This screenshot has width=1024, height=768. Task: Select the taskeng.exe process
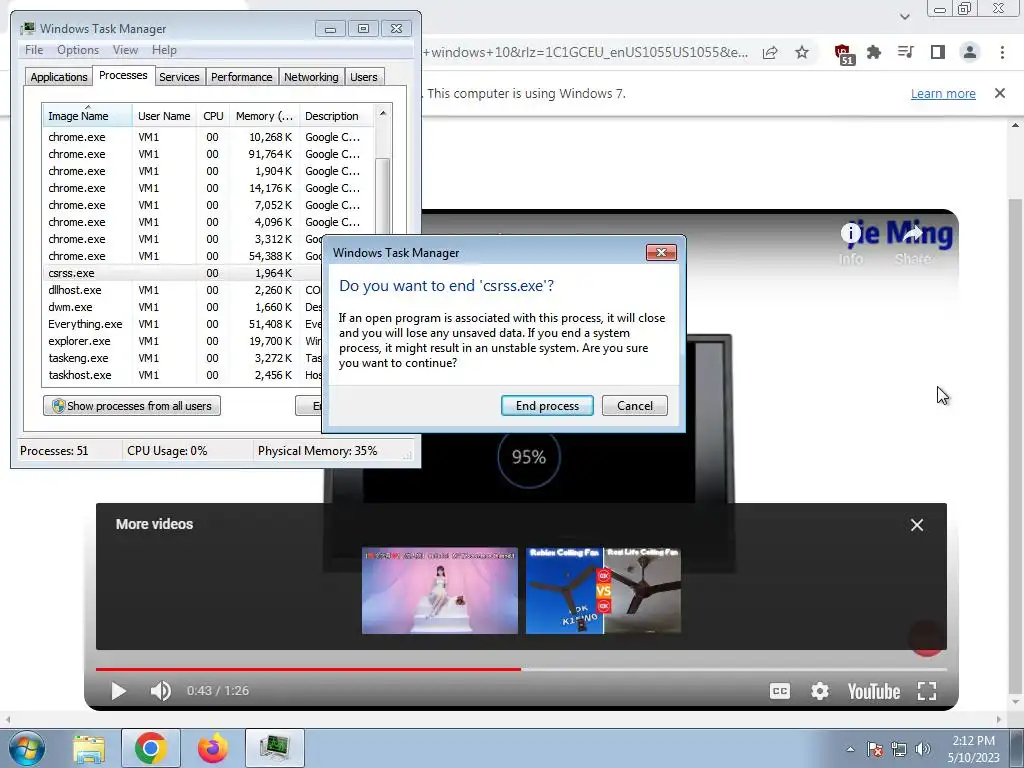click(x=183, y=358)
